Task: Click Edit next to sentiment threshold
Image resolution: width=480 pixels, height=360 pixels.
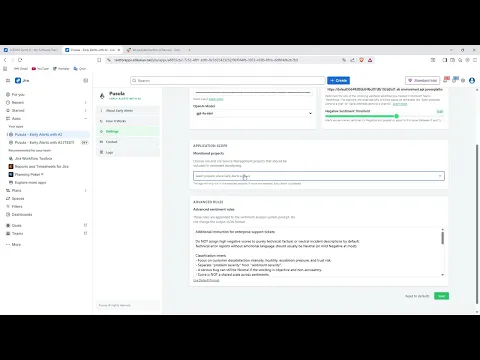Action: [x=440, y=111]
